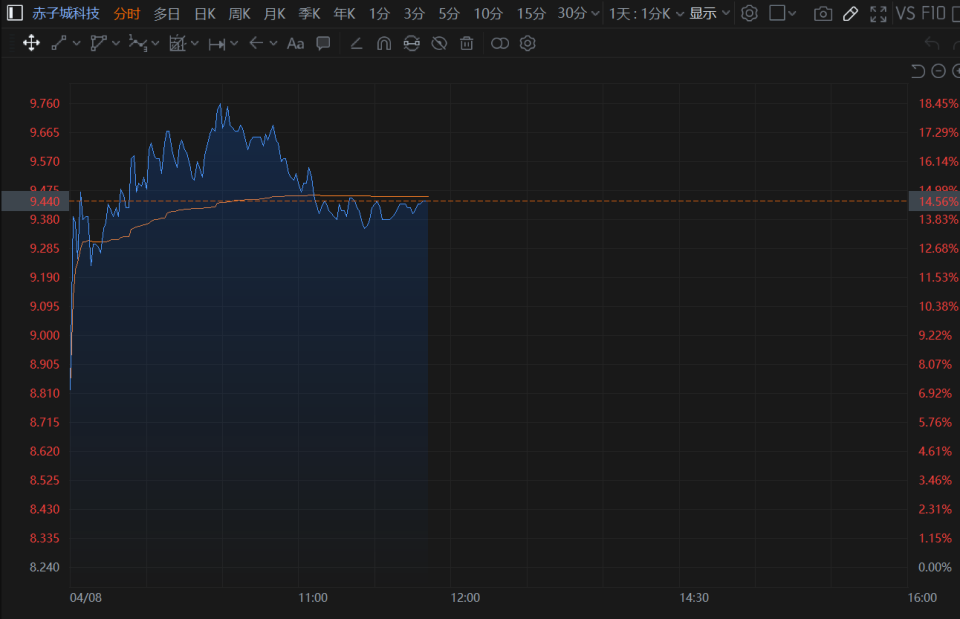The image size is (960, 619).
Task: Open the F10 company info button
Action: (934, 13)
